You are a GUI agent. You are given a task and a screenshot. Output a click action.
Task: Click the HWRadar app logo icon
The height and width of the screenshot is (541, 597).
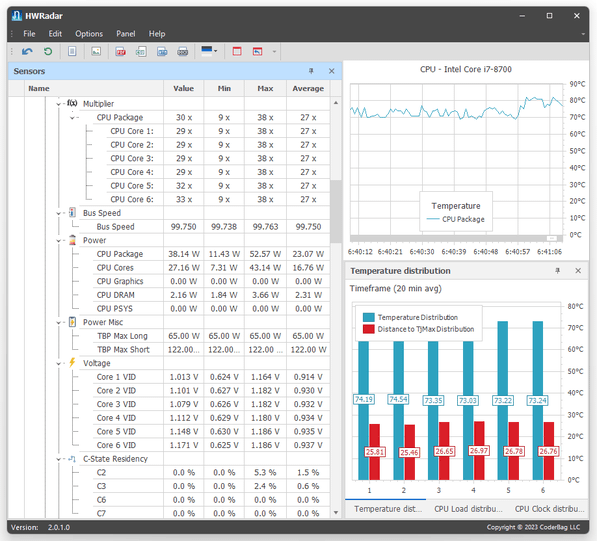click(16, 16)
